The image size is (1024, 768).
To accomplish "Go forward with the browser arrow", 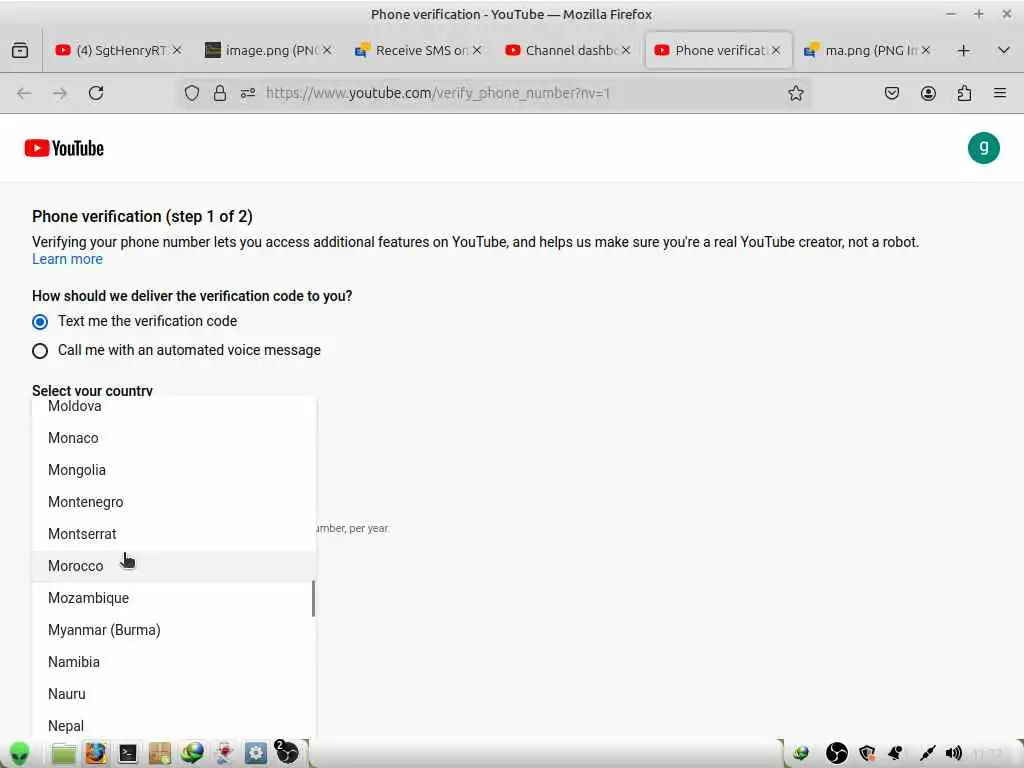I will click(60, 93).
